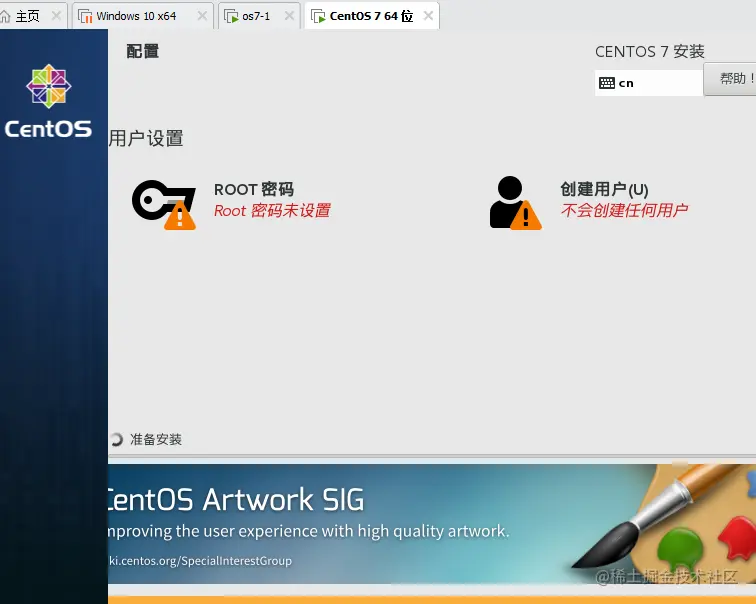Click the 准备安装 spinner icon
Viewport: 756px width, 604px height.
(x=116, y=439)
